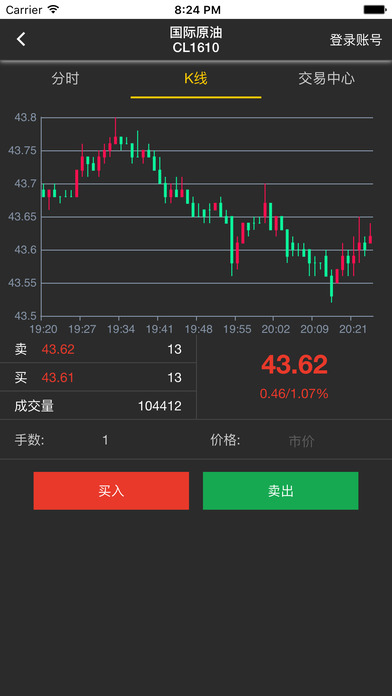Click the green 卖出 sell button

tap(281, 490)
